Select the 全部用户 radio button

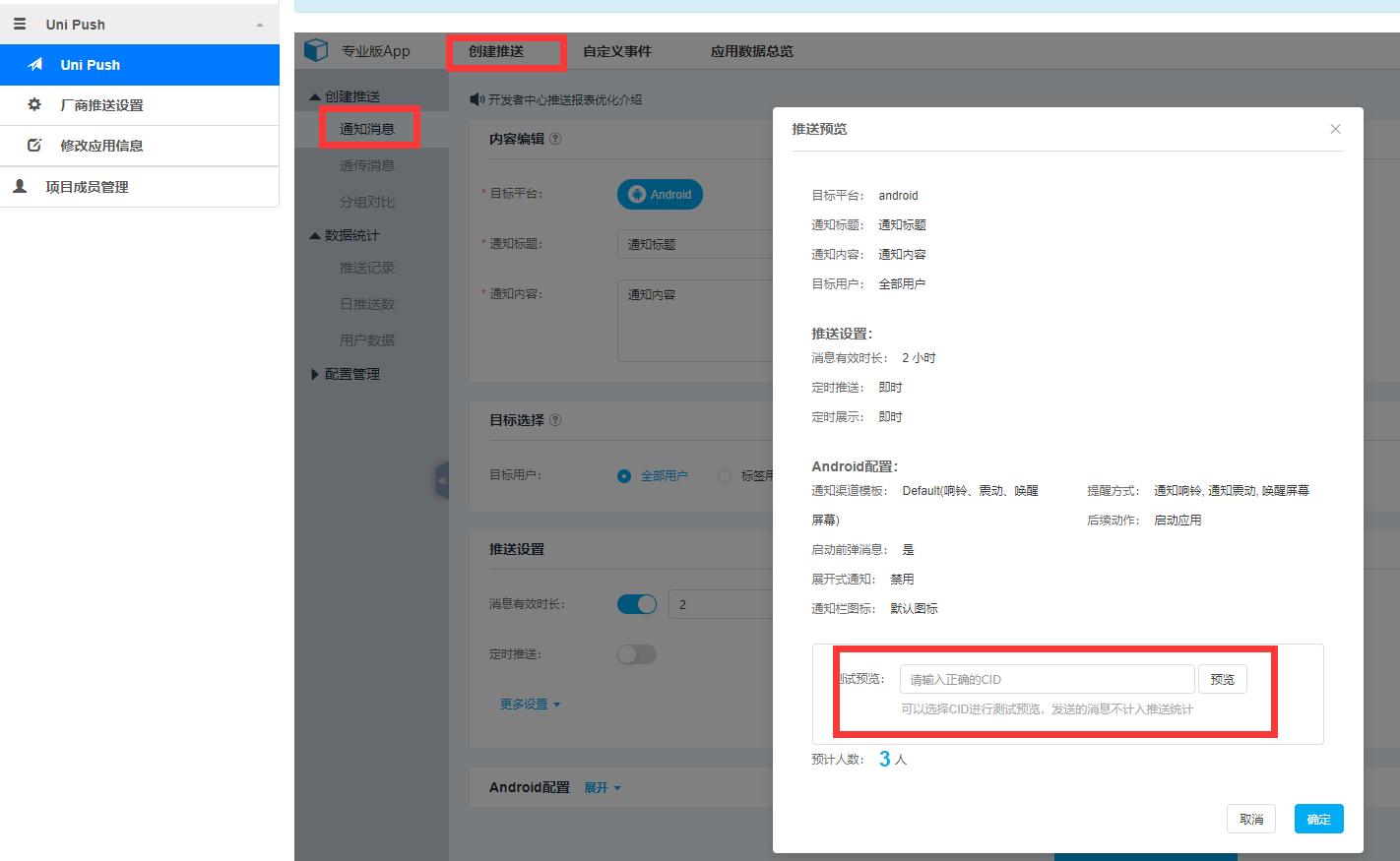tap(624, 476)
